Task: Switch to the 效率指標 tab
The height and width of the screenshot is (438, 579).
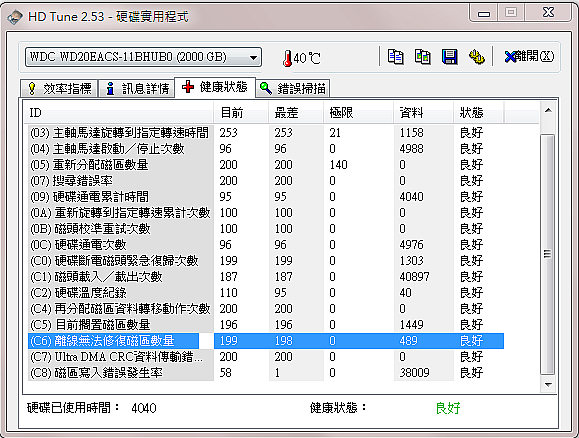Action: pyautogui.click(x=59, y=88)
